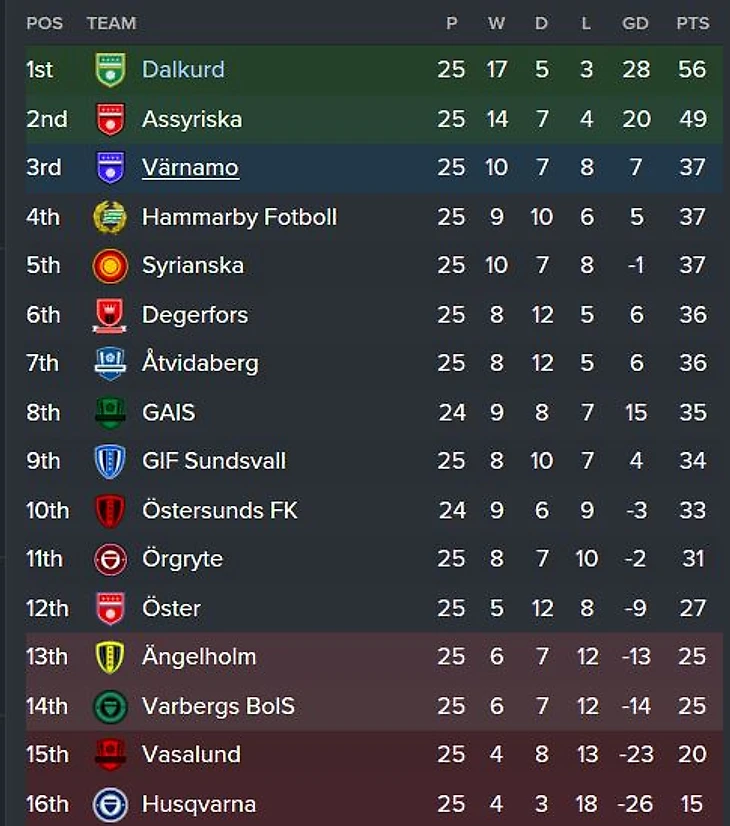Click the GIF Sundsvall shield icon
The image size is (730, 826).
[x=110, y=462]
